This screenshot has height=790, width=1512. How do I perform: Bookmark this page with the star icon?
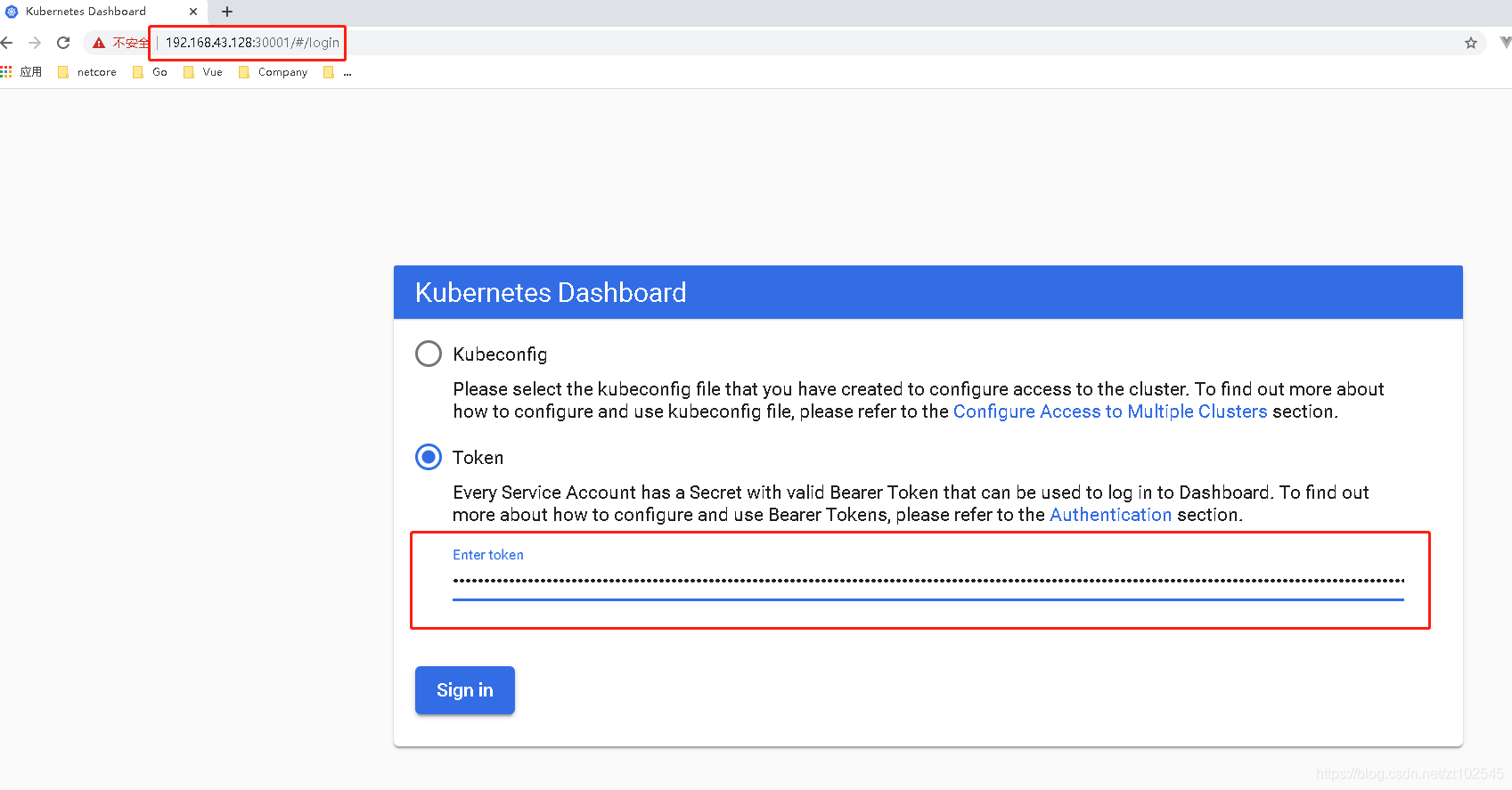(x=1471, y=43)
